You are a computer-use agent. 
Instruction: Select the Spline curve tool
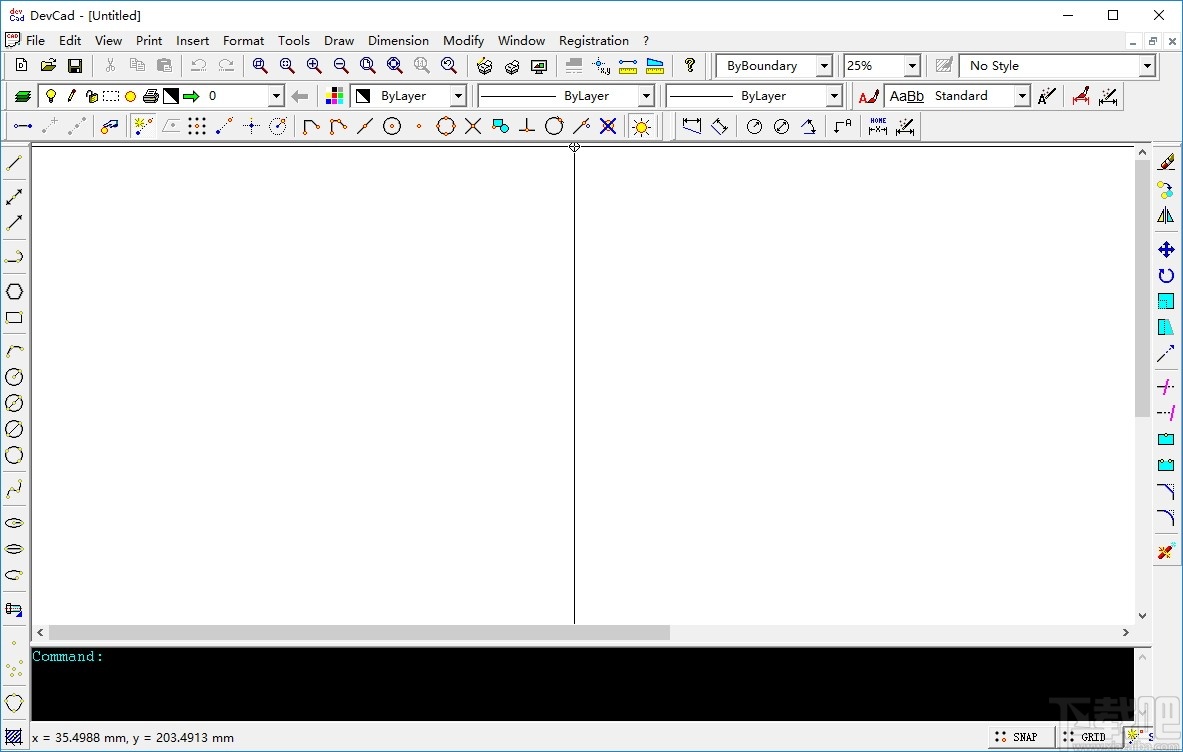(x=14, y=489)
